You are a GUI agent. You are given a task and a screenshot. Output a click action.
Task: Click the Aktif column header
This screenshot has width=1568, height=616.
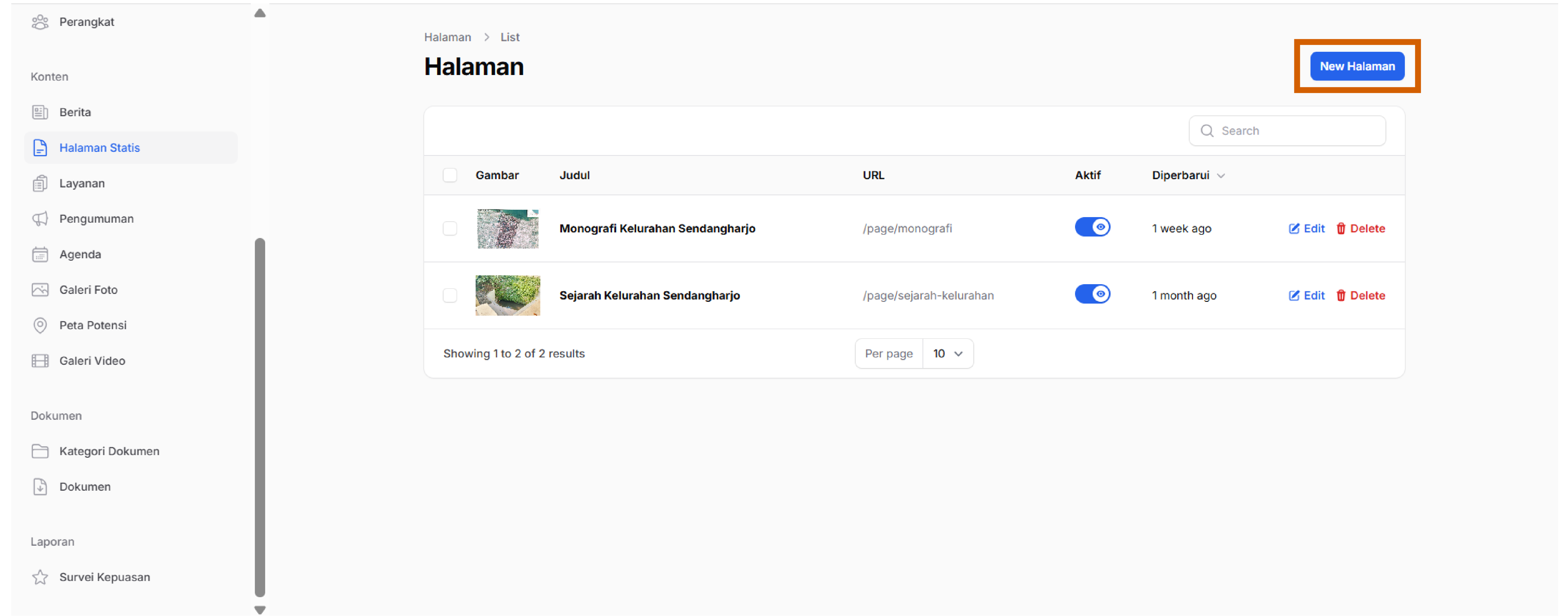coord(1087,176)
